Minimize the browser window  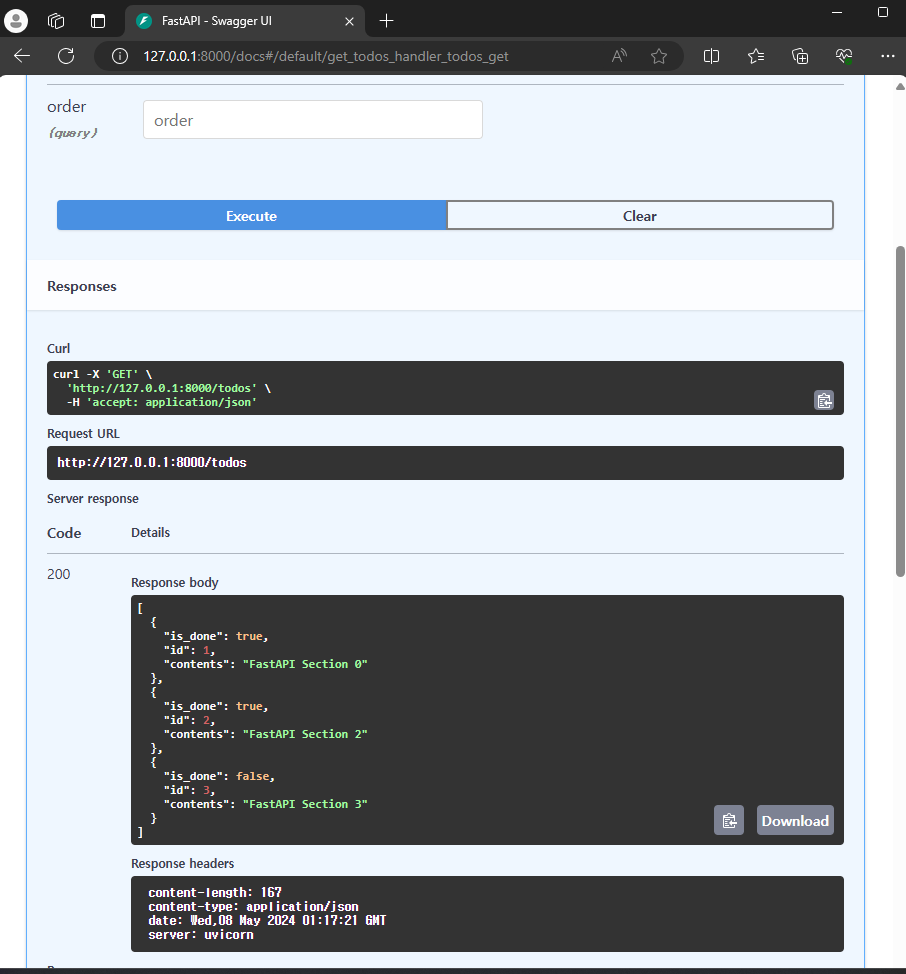[x=837, y=12]
